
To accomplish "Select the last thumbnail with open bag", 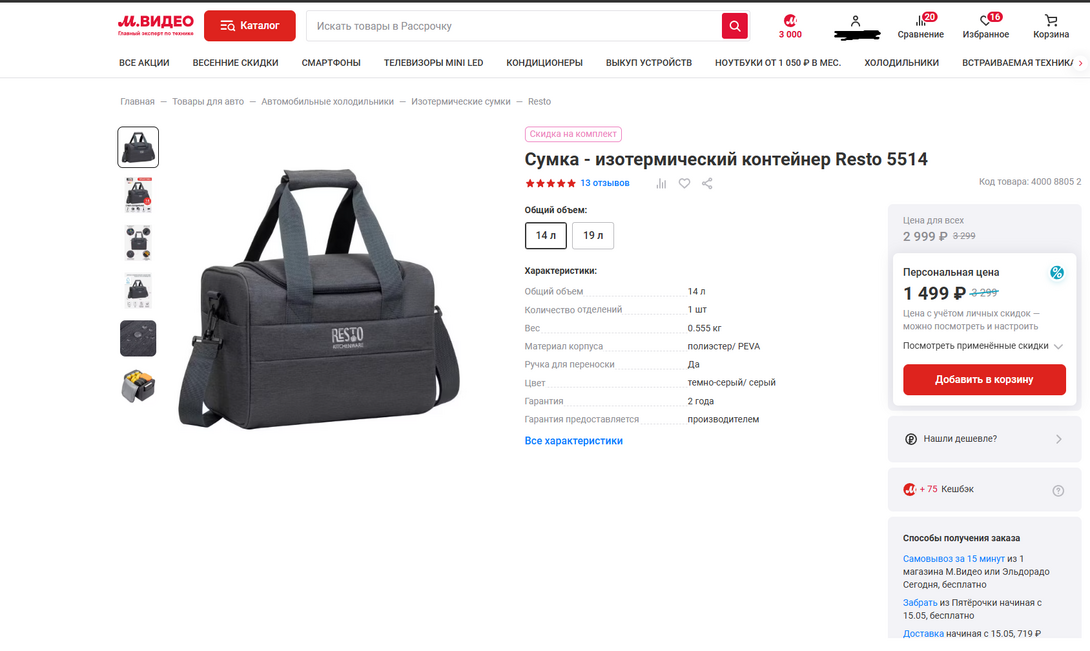I will click(x=138, y=386).
